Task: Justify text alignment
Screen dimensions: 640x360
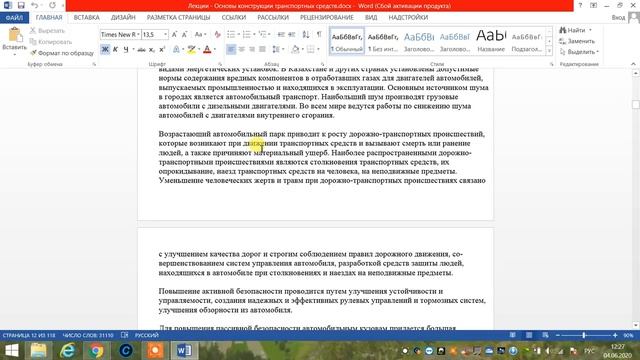Action: 262,49
